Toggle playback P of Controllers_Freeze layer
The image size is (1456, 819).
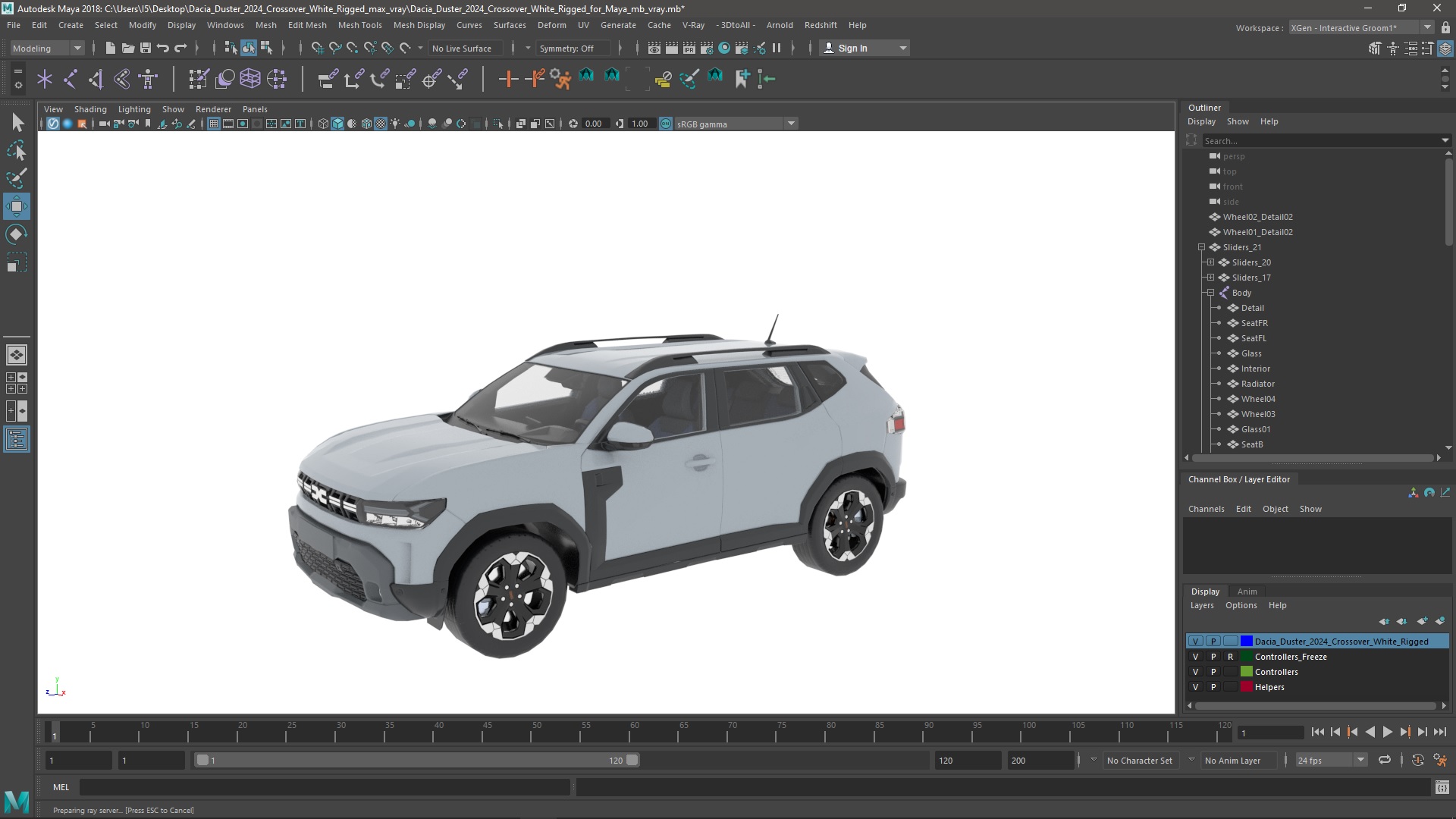point(1213,657)
